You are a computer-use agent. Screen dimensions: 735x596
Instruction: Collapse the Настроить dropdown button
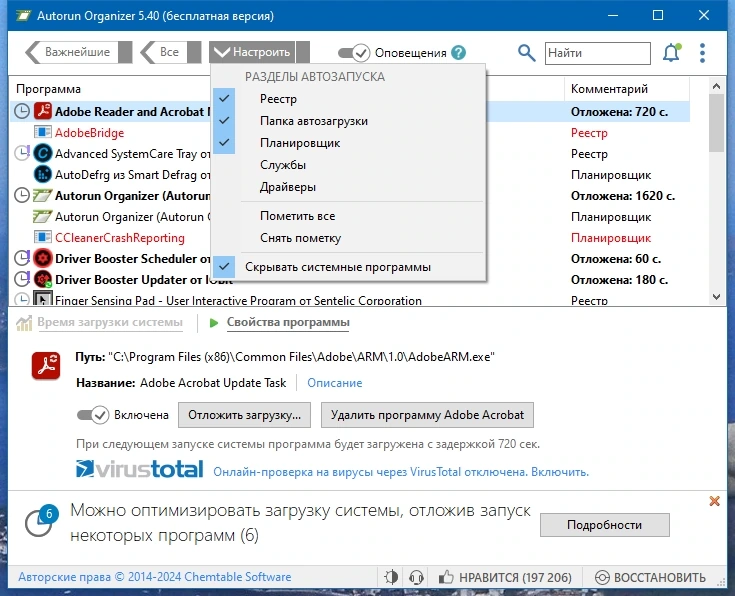pos(252,52)
